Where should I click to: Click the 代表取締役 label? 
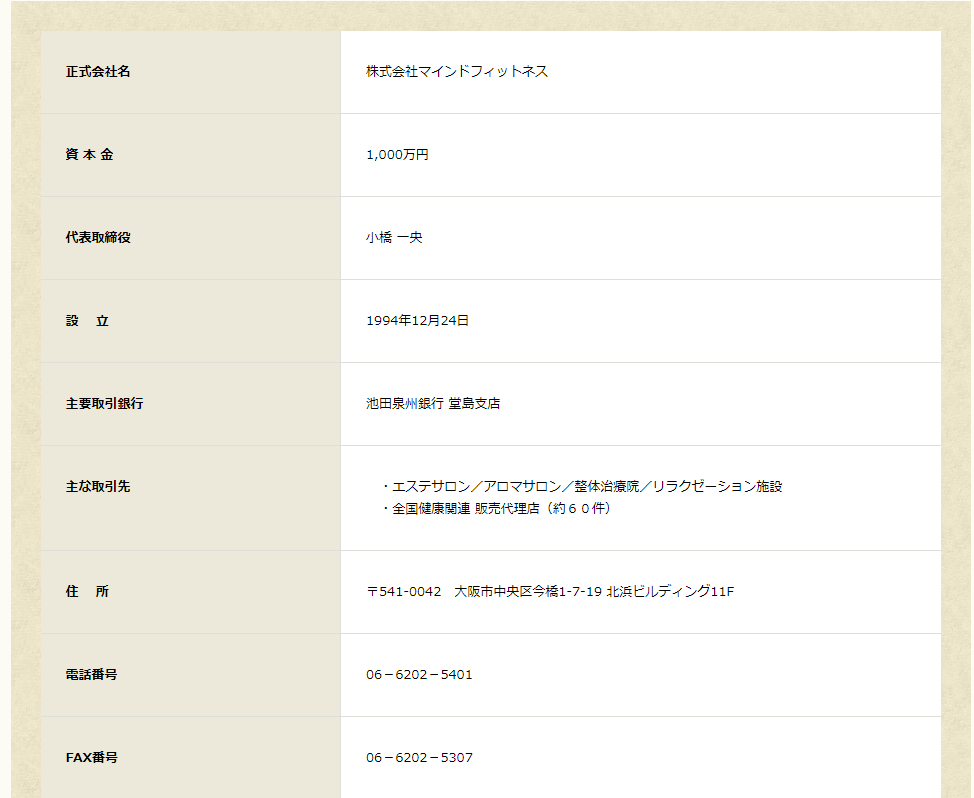tap(98, 238)
